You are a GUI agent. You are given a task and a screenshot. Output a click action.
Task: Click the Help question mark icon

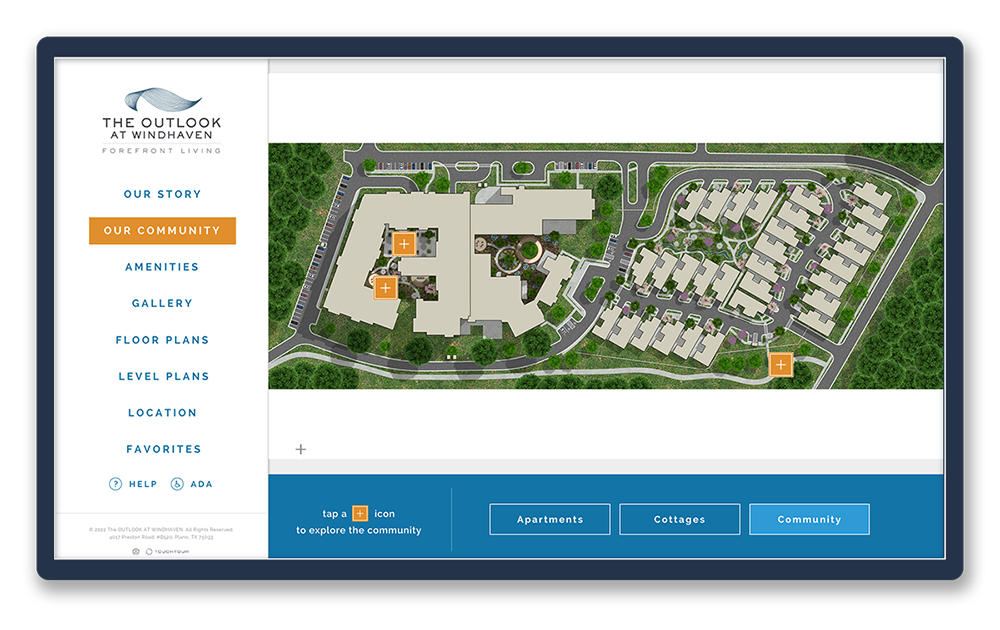click(x=115, y=484)
